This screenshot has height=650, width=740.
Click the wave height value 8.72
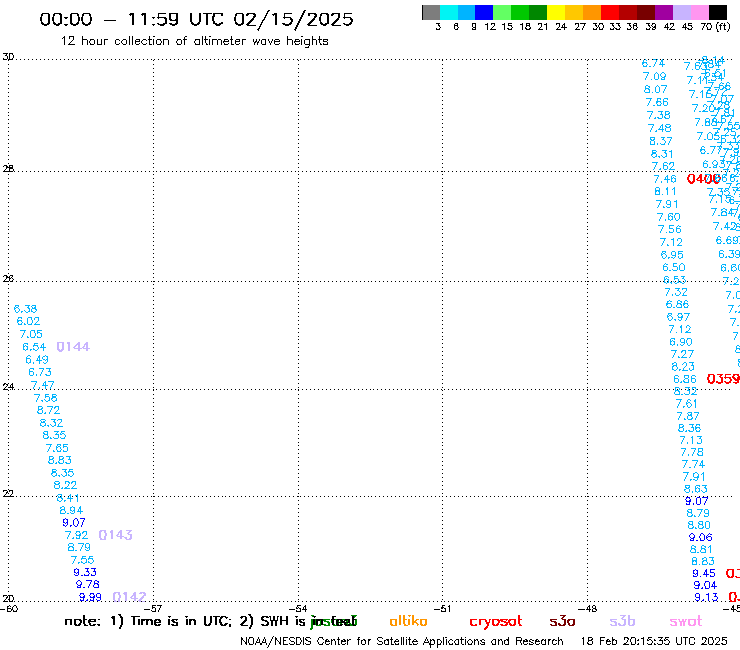49,410
